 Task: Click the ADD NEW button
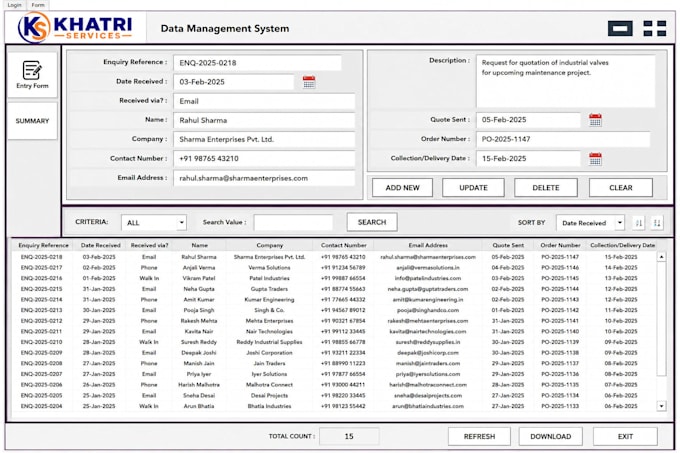pyautogui.click(x=402, y=188)
